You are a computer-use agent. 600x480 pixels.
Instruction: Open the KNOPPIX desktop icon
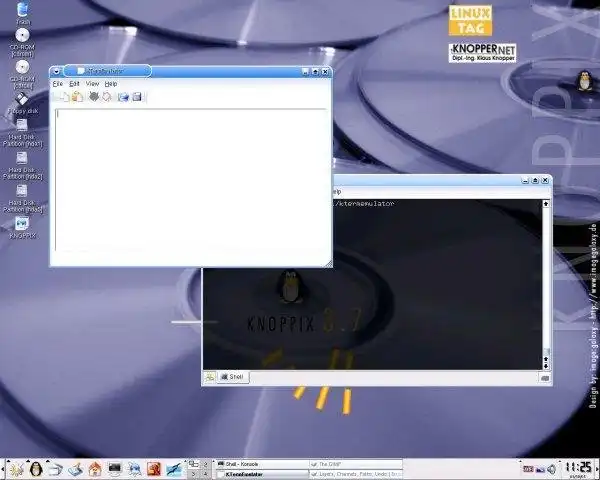(x=22, y=227)
